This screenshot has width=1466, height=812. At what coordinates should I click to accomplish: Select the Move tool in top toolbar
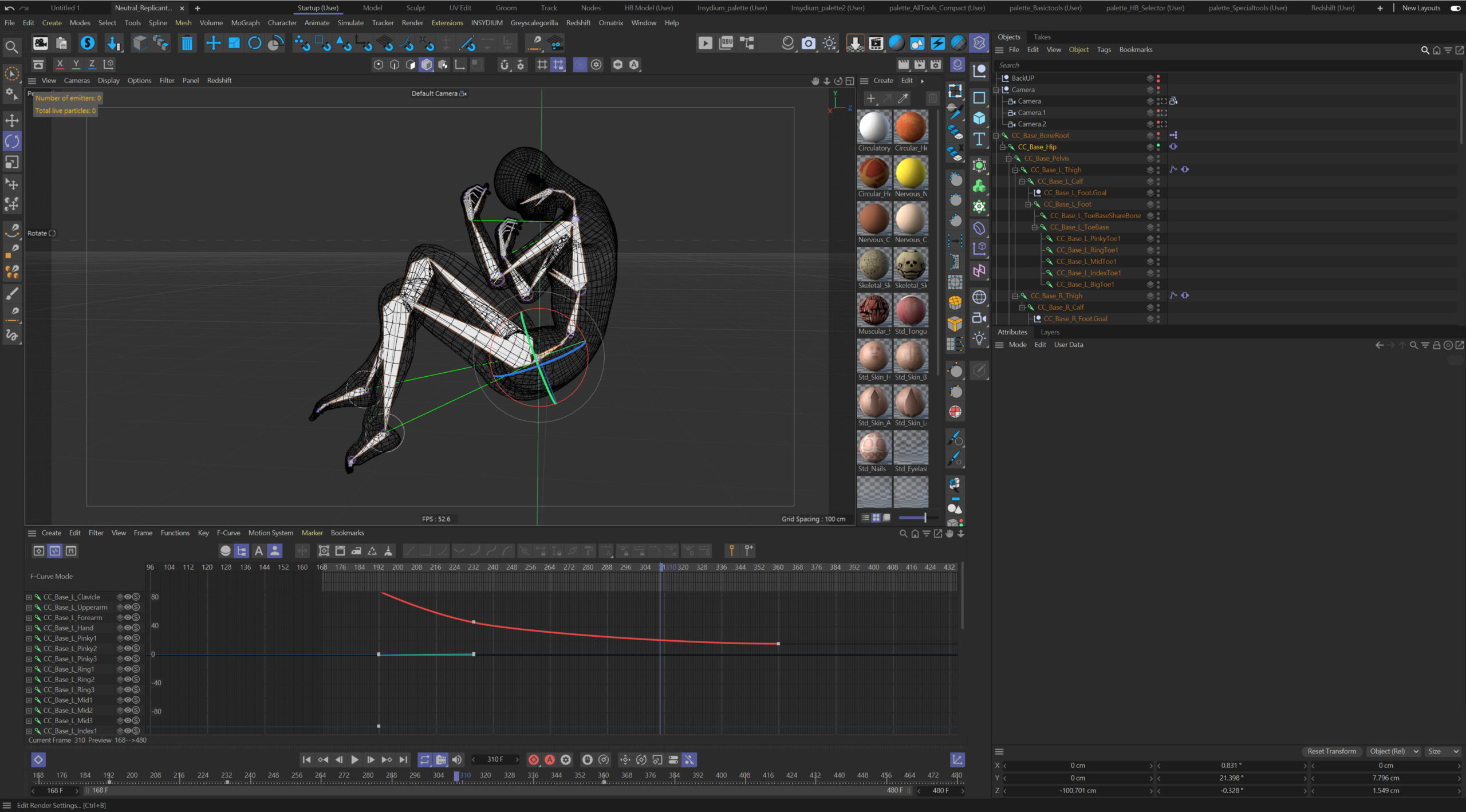pyautogui.click(x=213, y=43)
